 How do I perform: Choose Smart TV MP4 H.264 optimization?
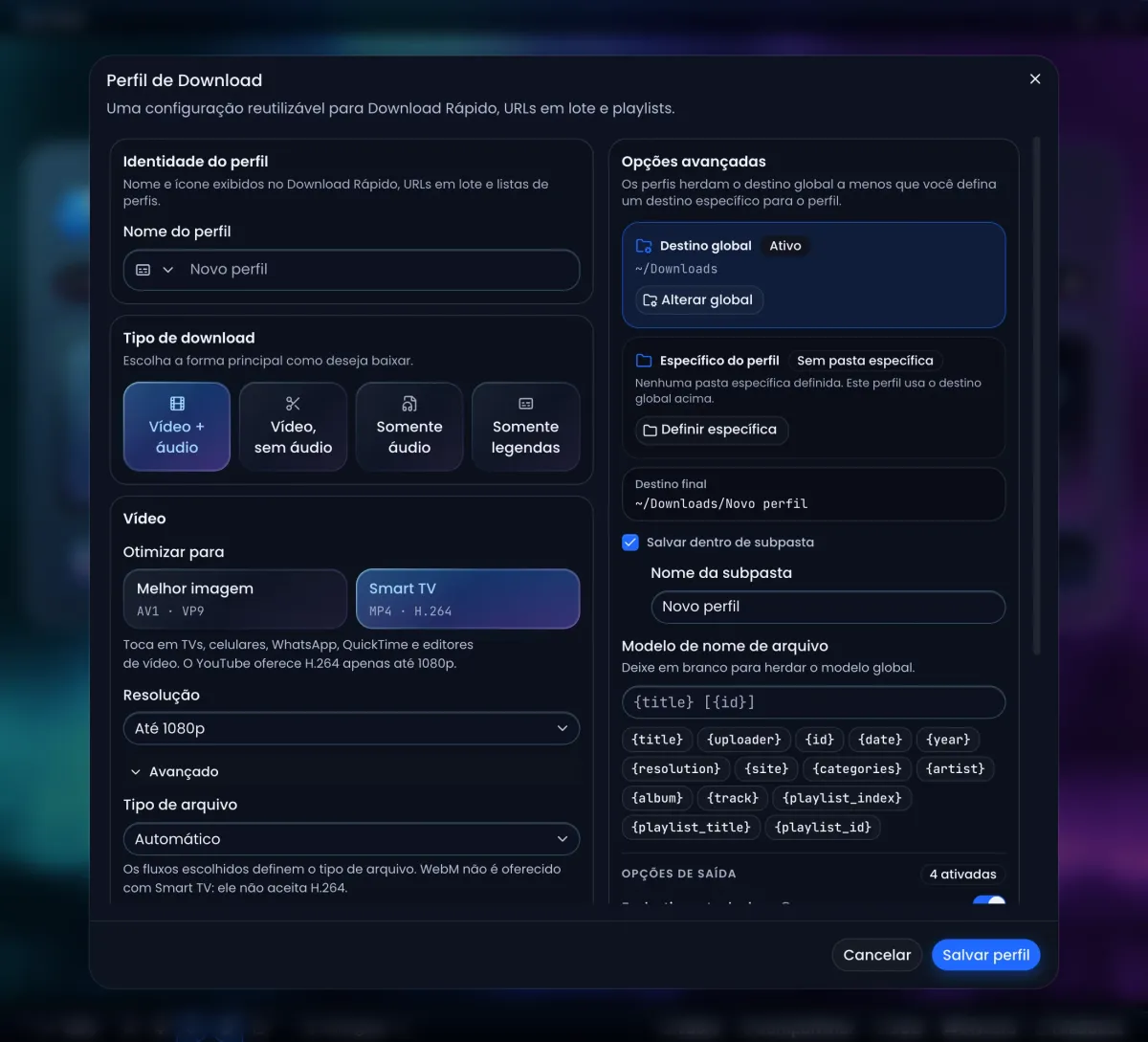468,599
